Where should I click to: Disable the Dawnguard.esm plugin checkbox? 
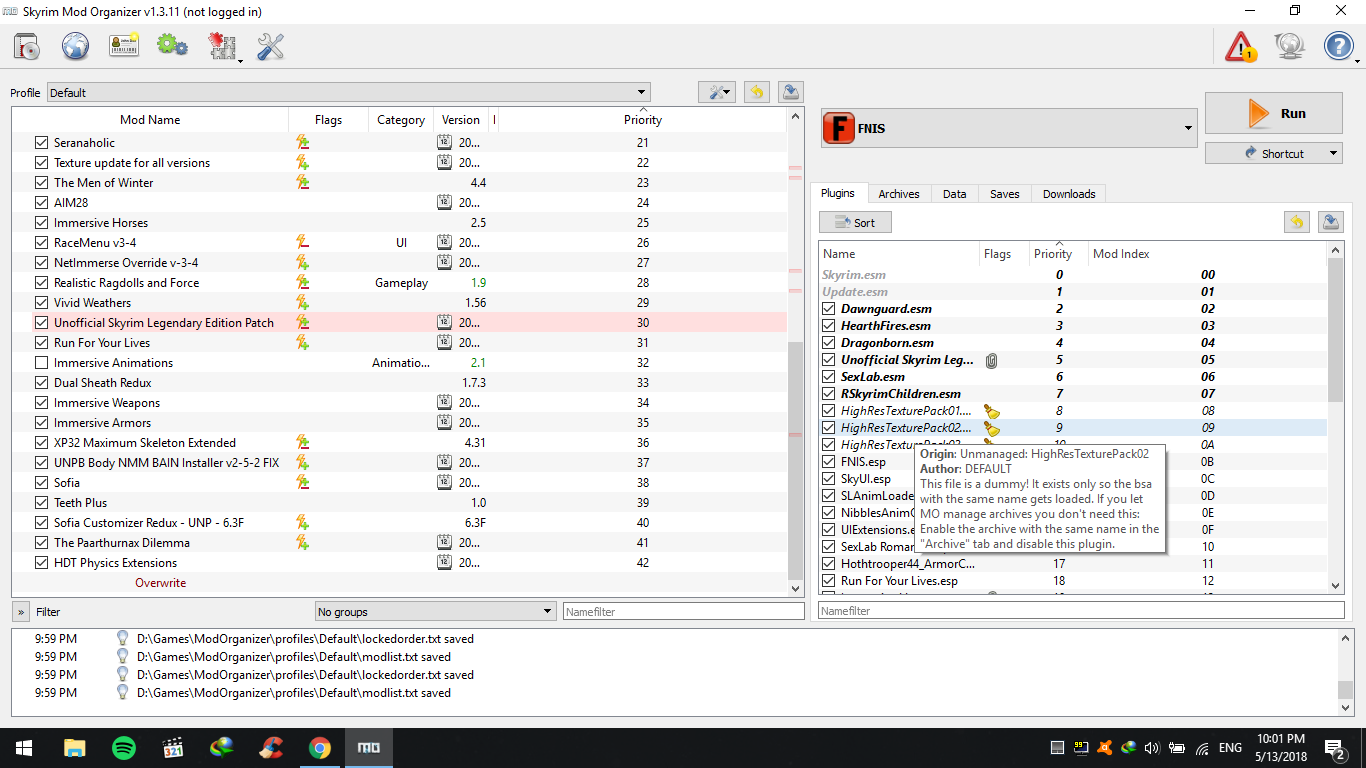pyautogui.click(x=828, y=309)
